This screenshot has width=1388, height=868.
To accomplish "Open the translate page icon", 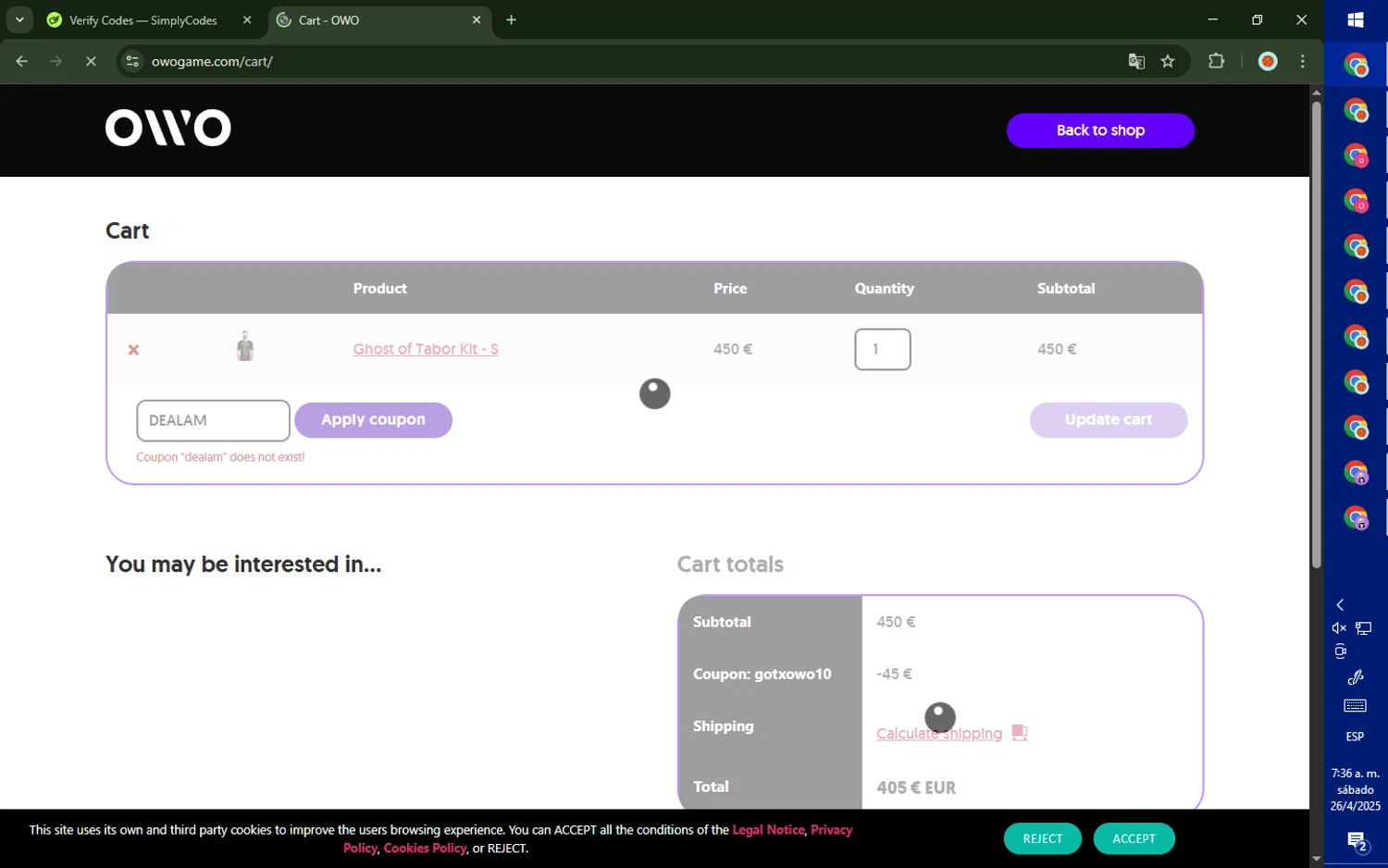I will coord(1136,61).
